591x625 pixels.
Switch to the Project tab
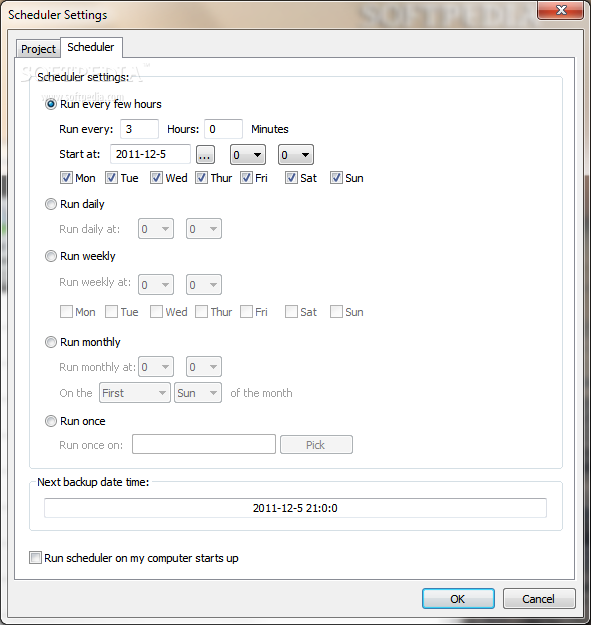(38, 49)
